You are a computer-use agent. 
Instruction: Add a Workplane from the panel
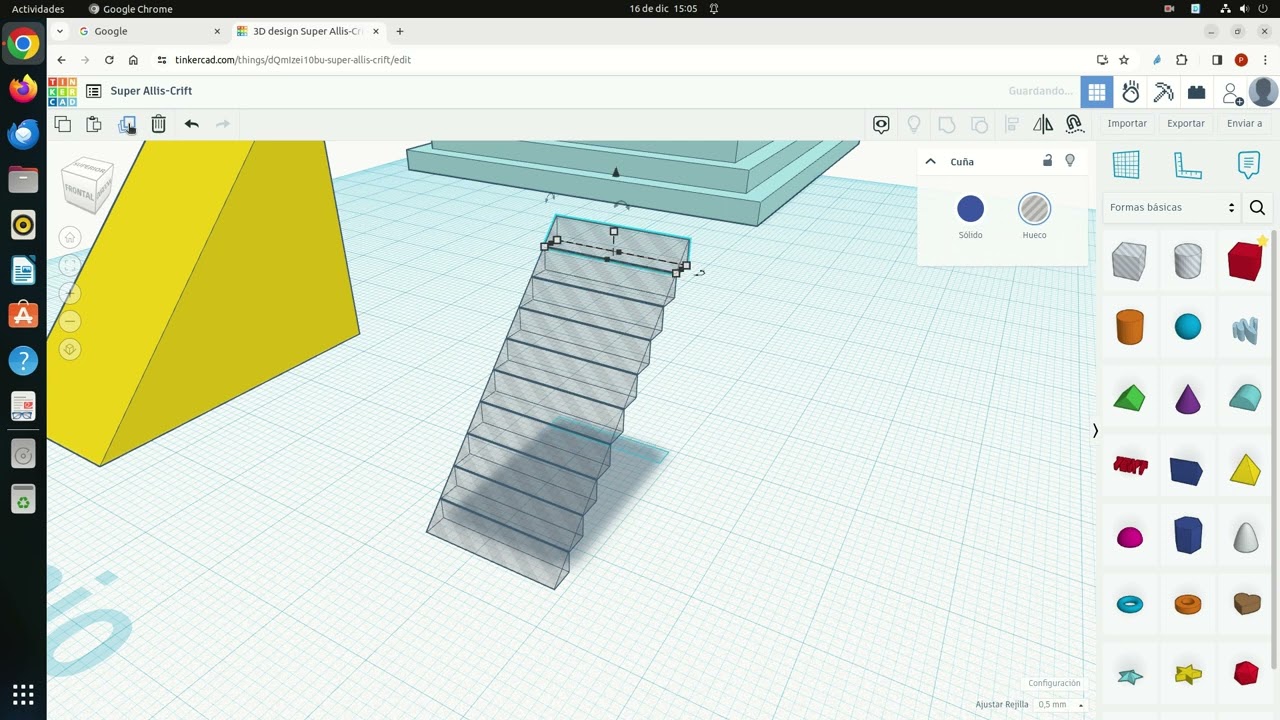coord(1126,165)
